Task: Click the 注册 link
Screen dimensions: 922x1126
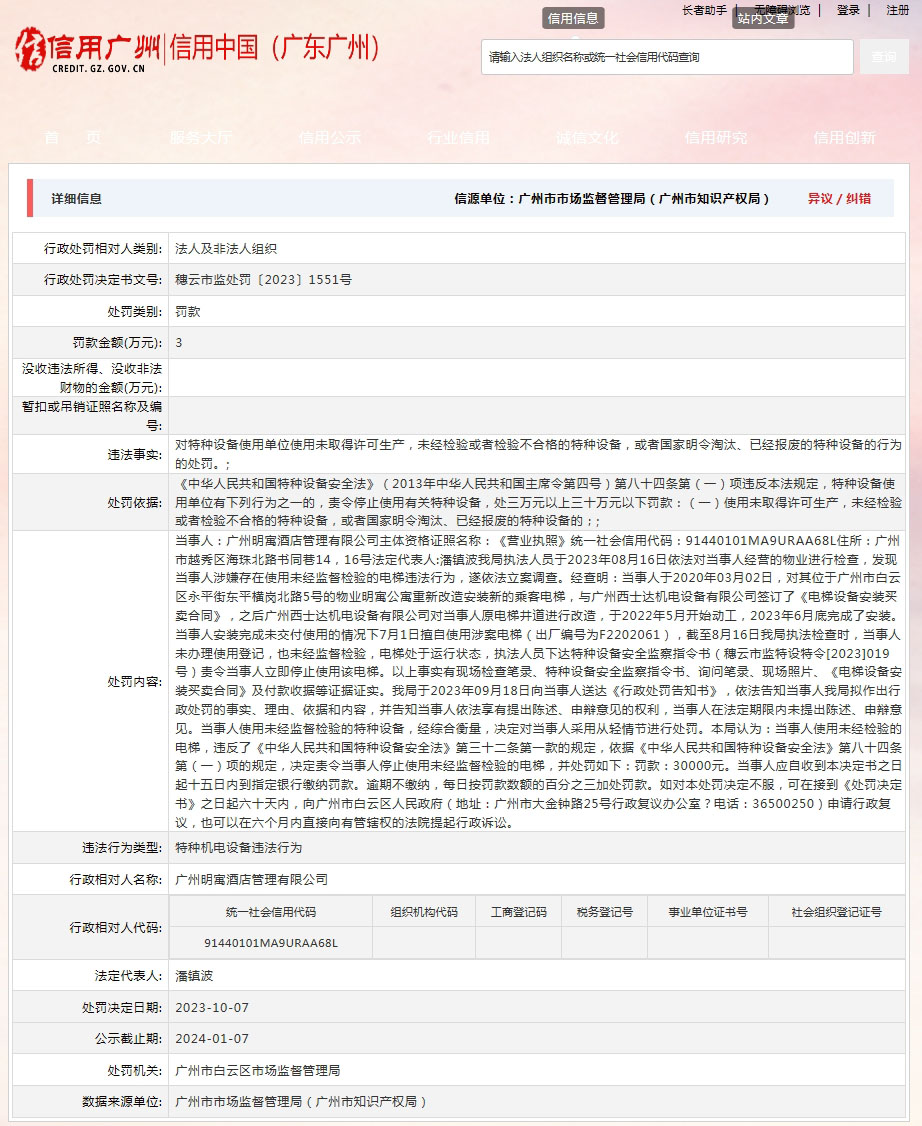Action: tap(898, 10)
